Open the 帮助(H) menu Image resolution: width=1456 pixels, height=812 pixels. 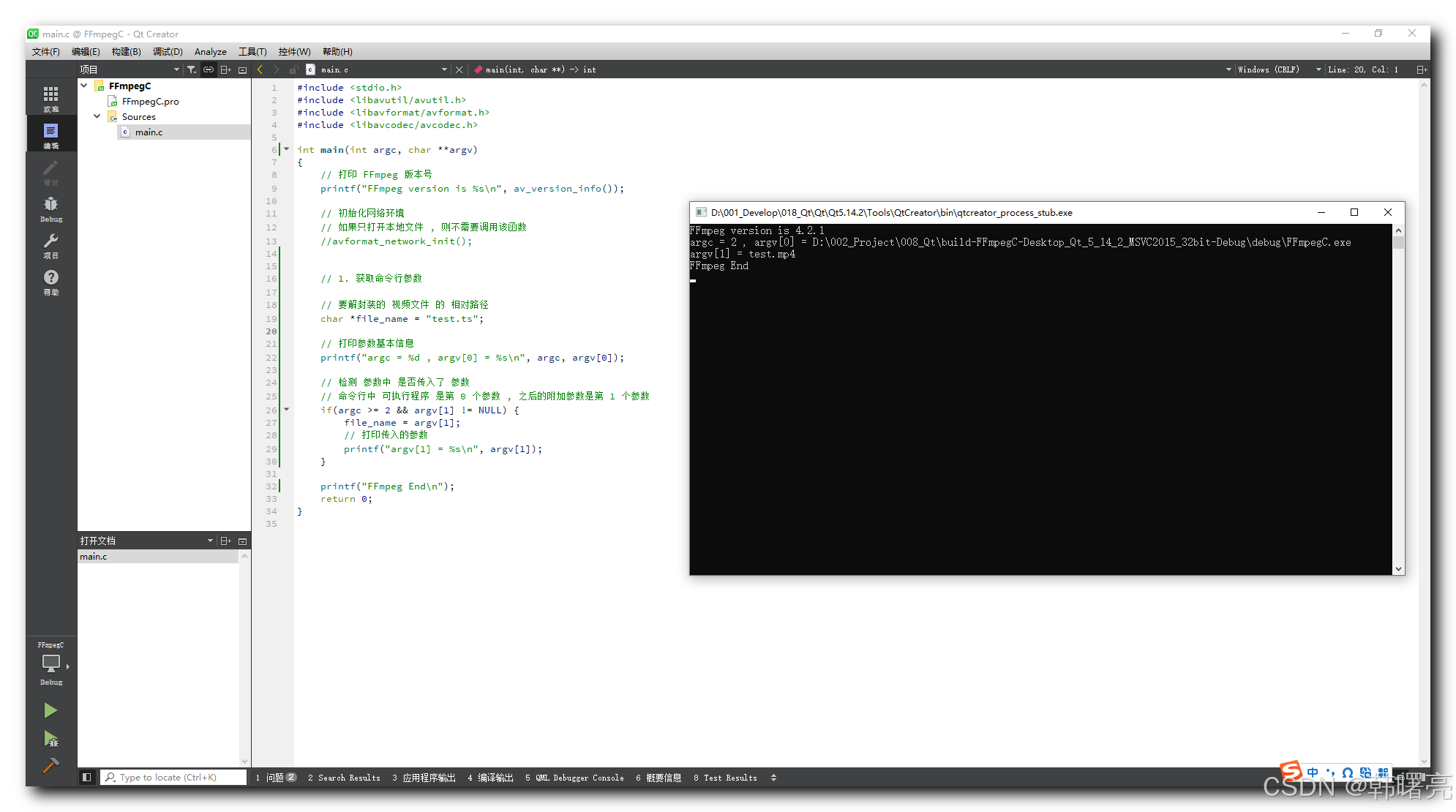click(337, 52)
